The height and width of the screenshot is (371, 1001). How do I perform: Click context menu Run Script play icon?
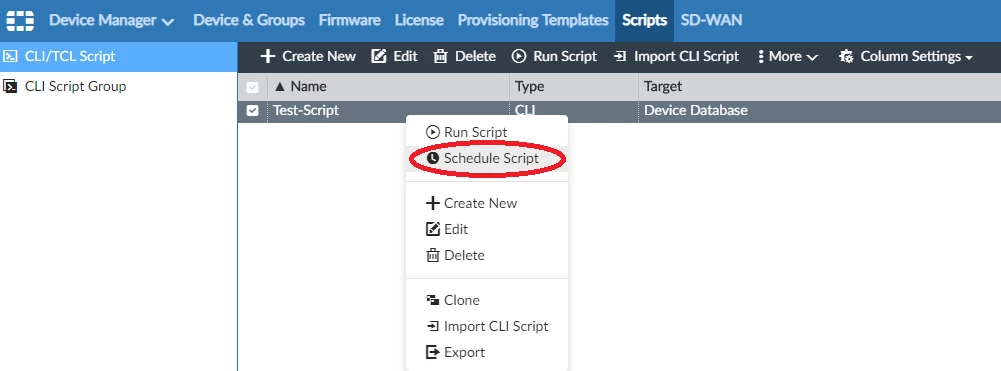[433, 132]
